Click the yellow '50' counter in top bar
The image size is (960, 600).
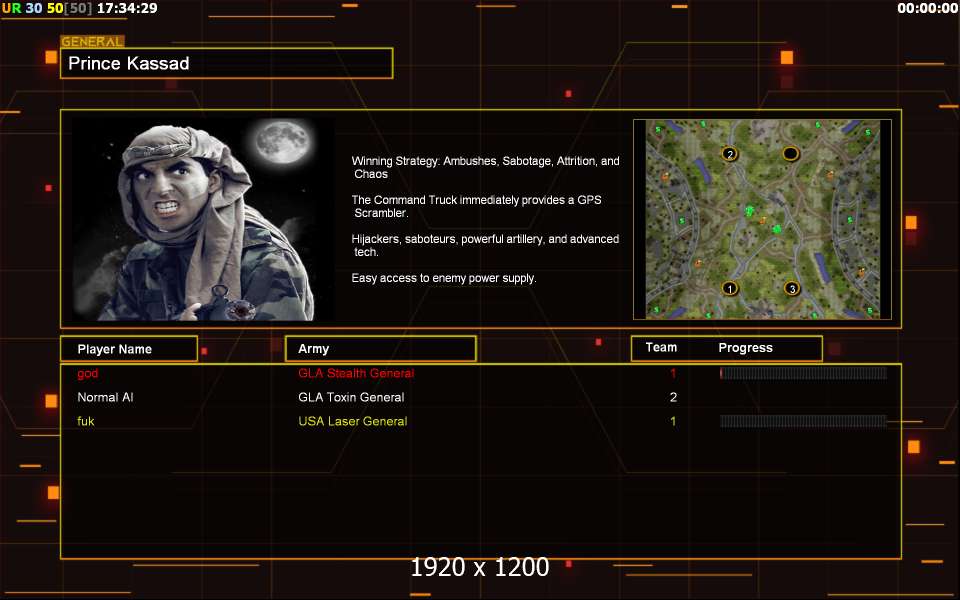point(55,8)
